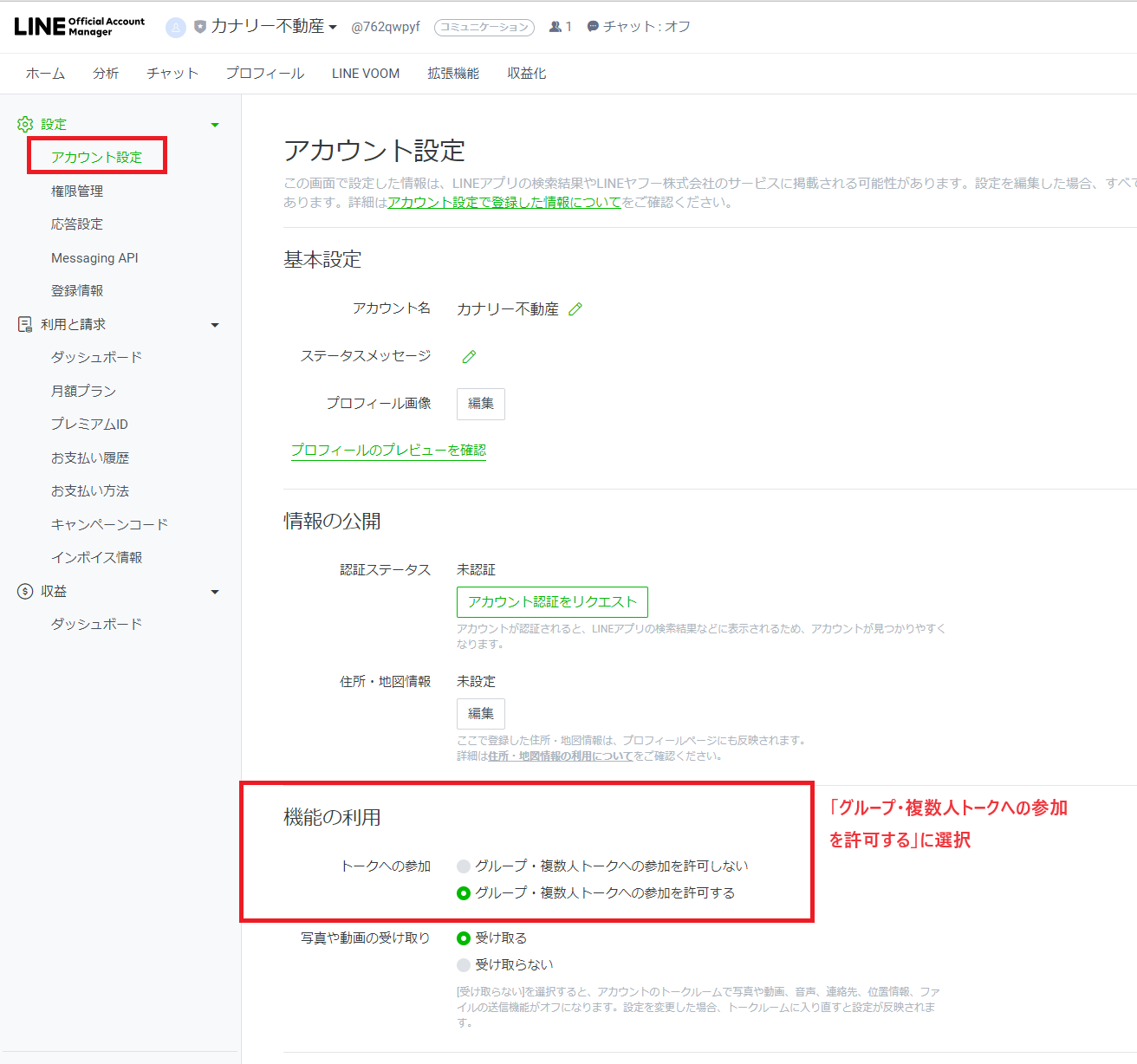The height and width of the screenshot is (1064, 1137).
Task: Open the ホーム tab
Action: click(x=45, y=74)
